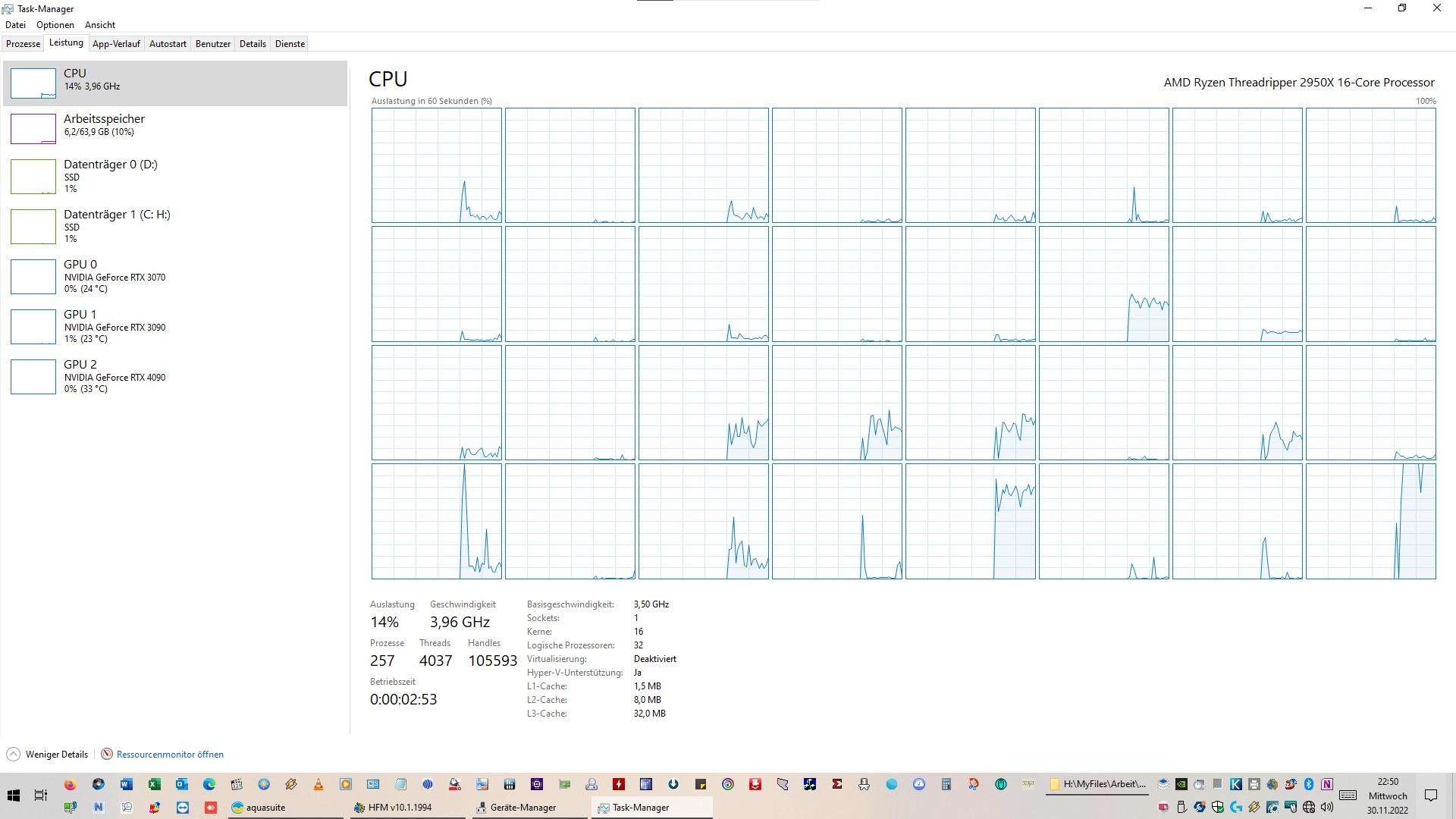1456x819 pixels.
Task: Click the Logitech G tray icon
Action: pos(1236,808)
